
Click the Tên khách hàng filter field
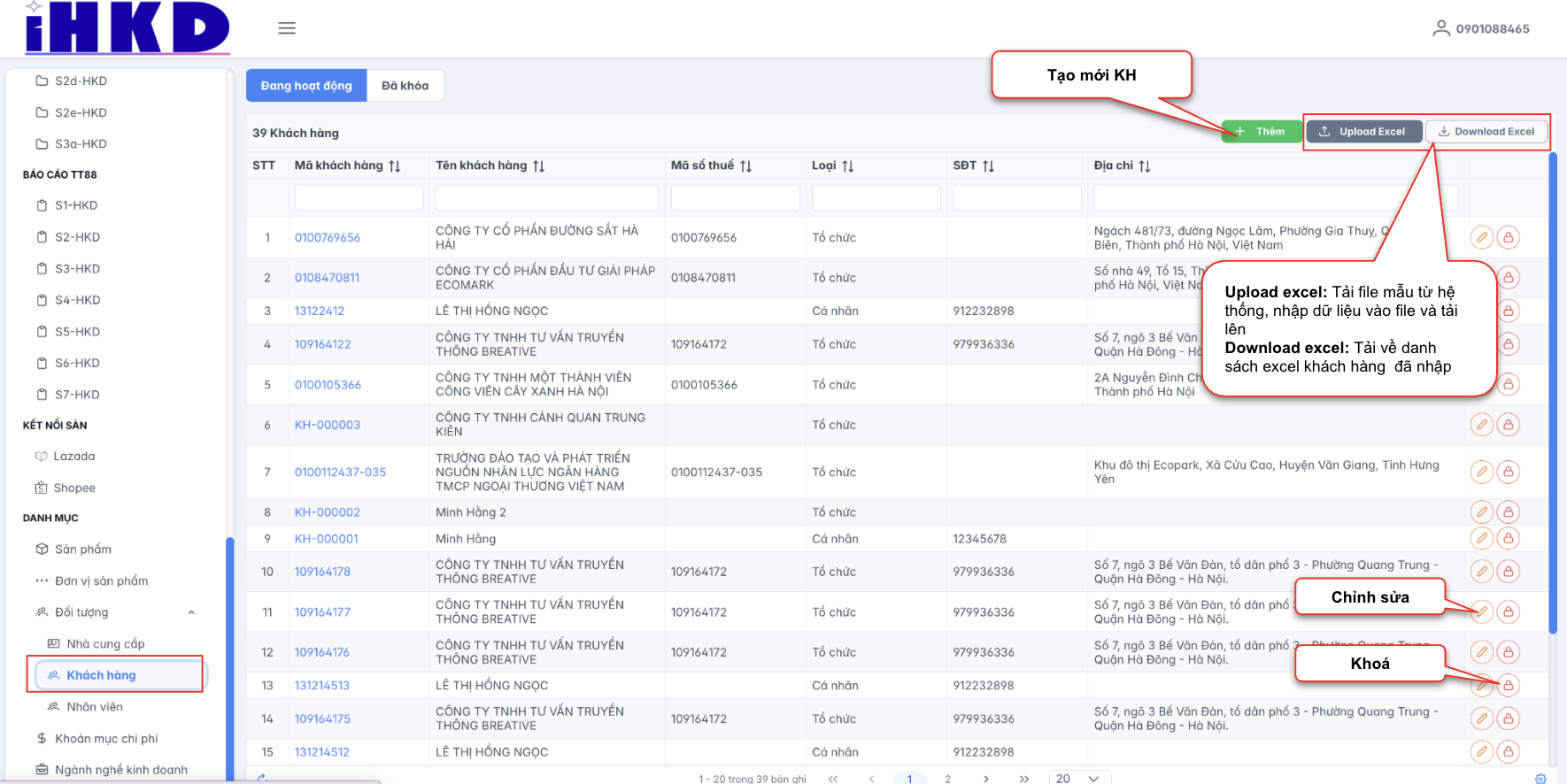[x=546, y=197]
